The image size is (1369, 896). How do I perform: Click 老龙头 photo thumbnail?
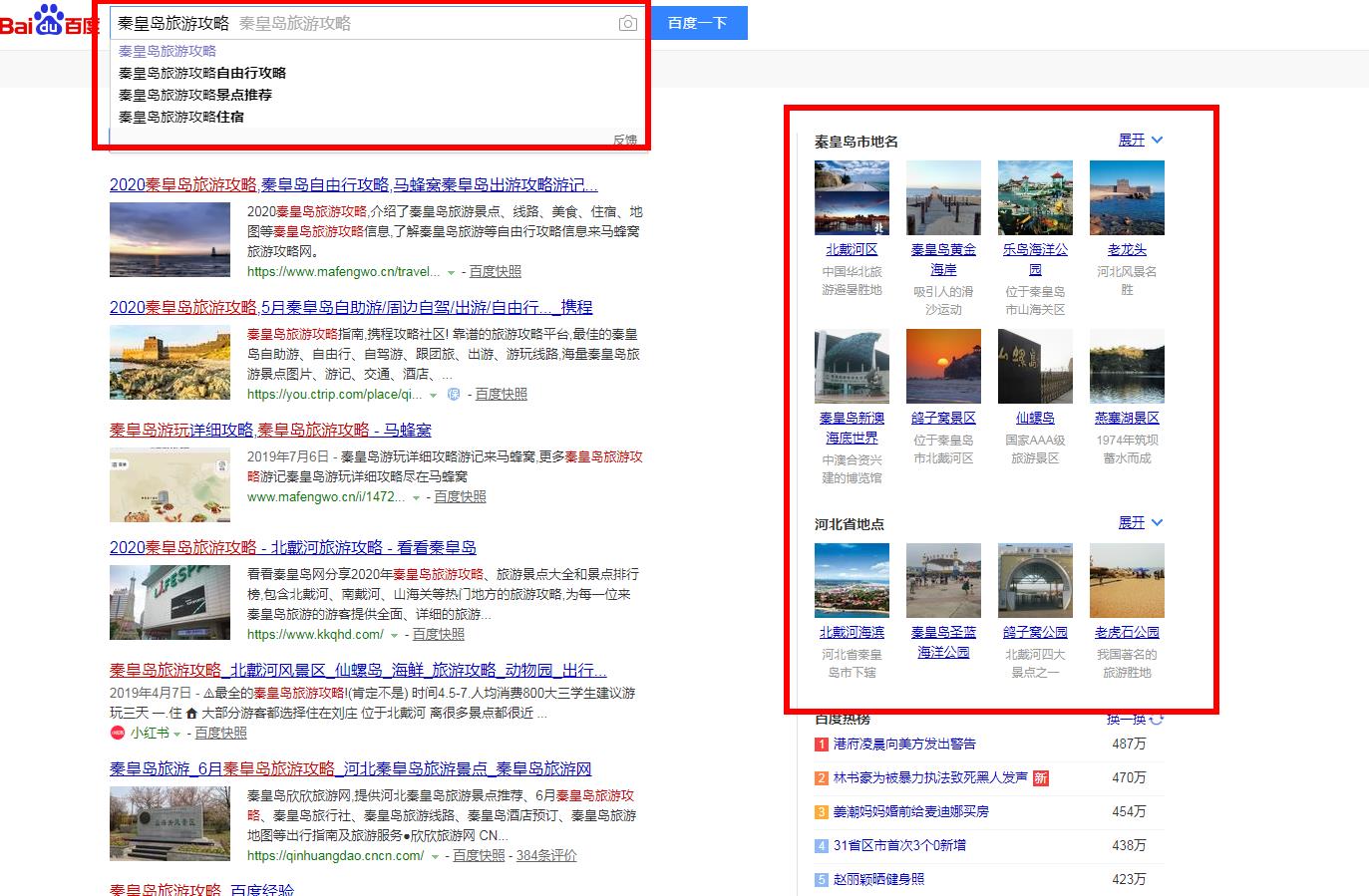[1127, 197]
